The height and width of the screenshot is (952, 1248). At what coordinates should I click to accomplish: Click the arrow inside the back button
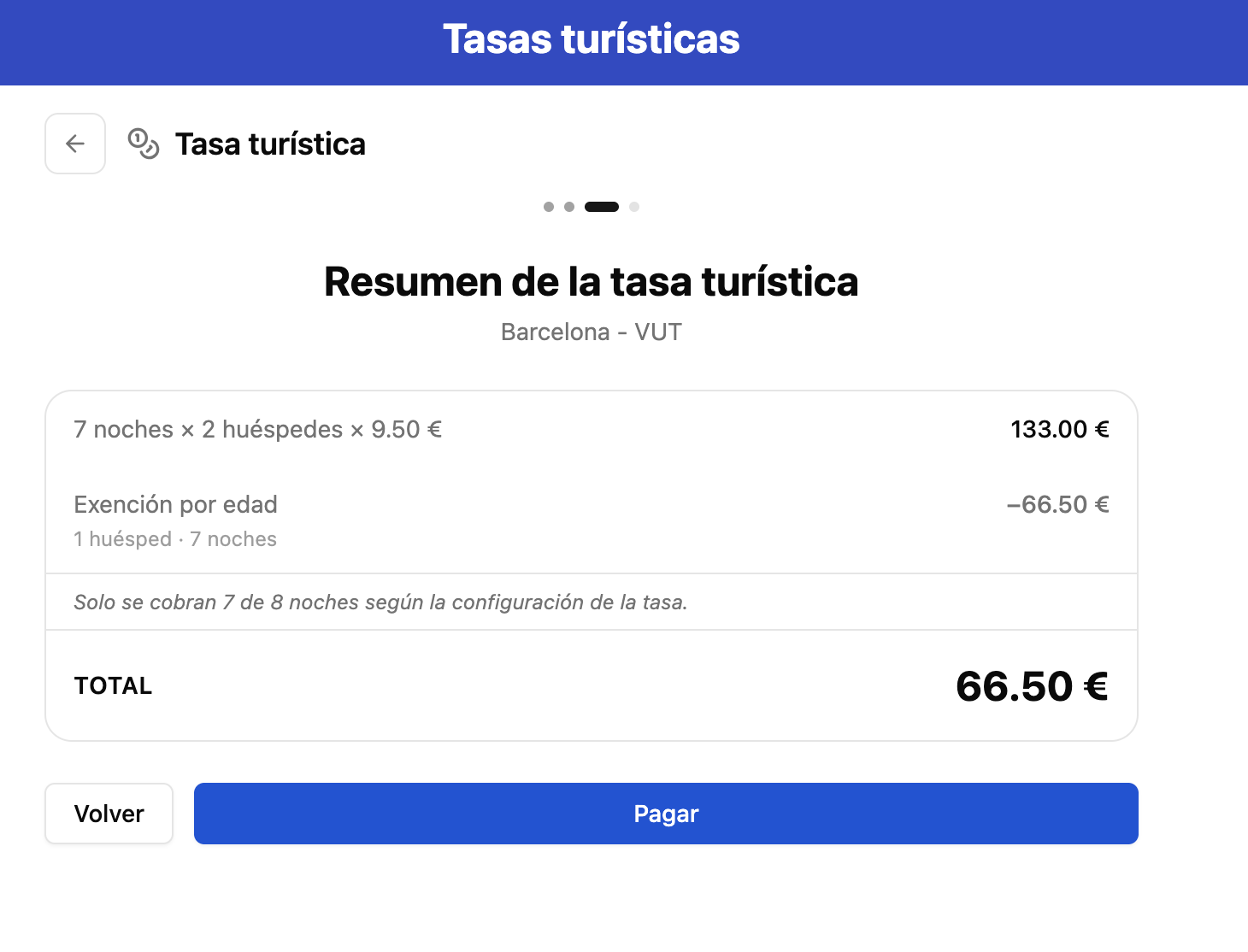click(x=74, y=144)
